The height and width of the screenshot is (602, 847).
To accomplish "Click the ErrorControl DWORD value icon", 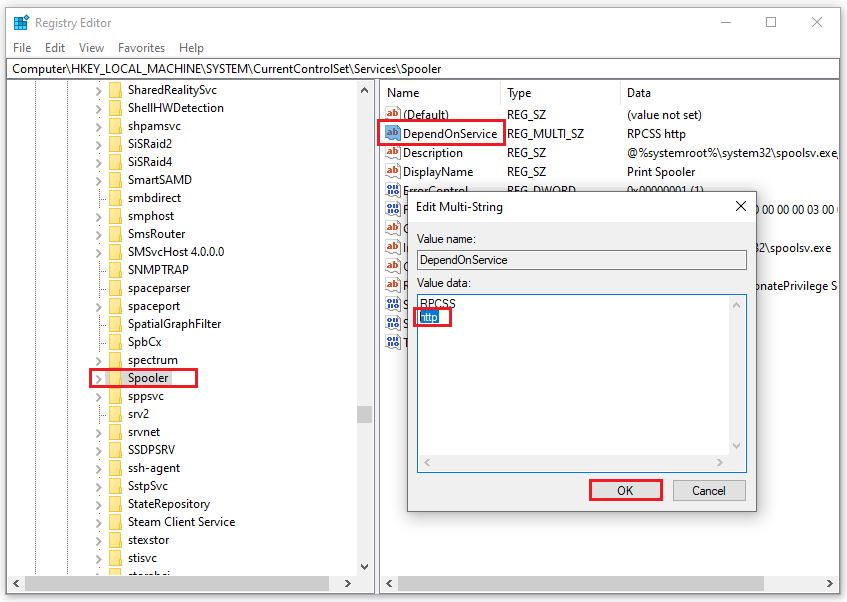I will click(393, 190).
